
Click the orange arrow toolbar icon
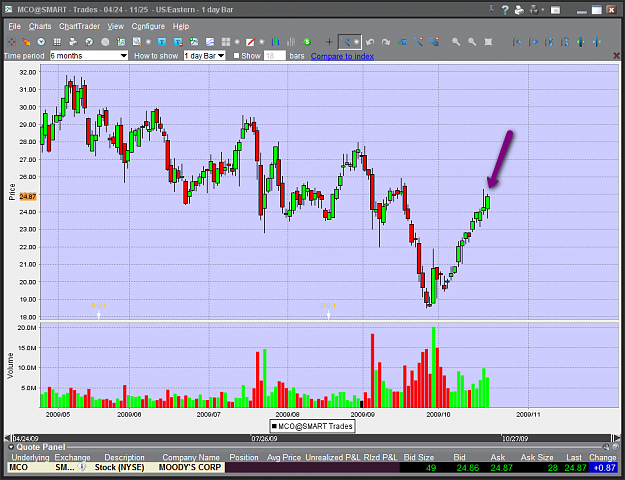pos(26,42)
